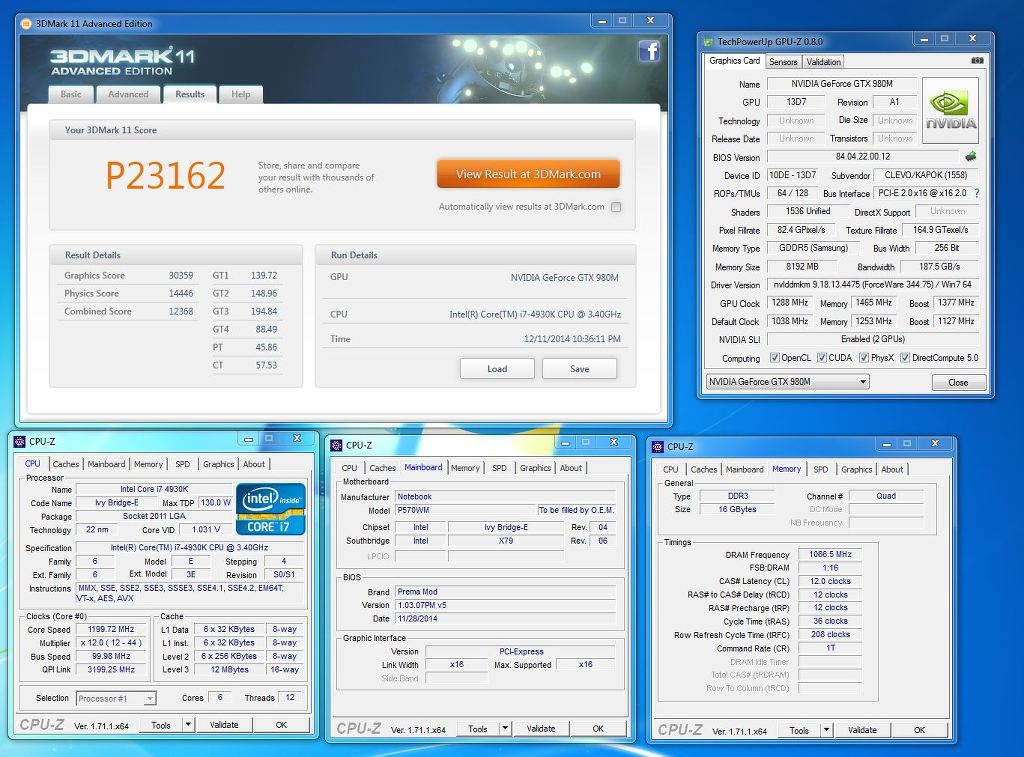The height and width of the screenshot is (757, 1024).
Task: Click the GPU-Z title bar icon
Action: coord(708,42)
